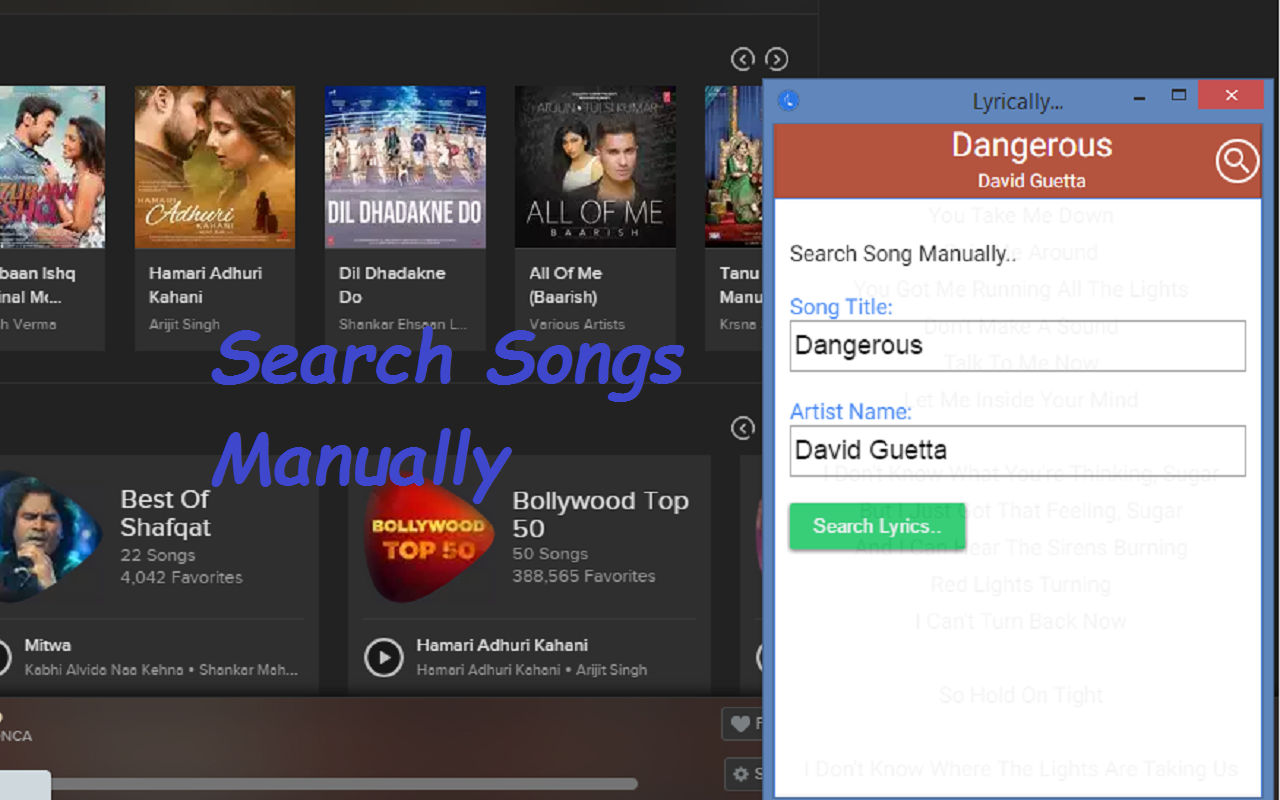Click the '50 Songs' count text
1280x800 pixels.
[x=550, y=554]
